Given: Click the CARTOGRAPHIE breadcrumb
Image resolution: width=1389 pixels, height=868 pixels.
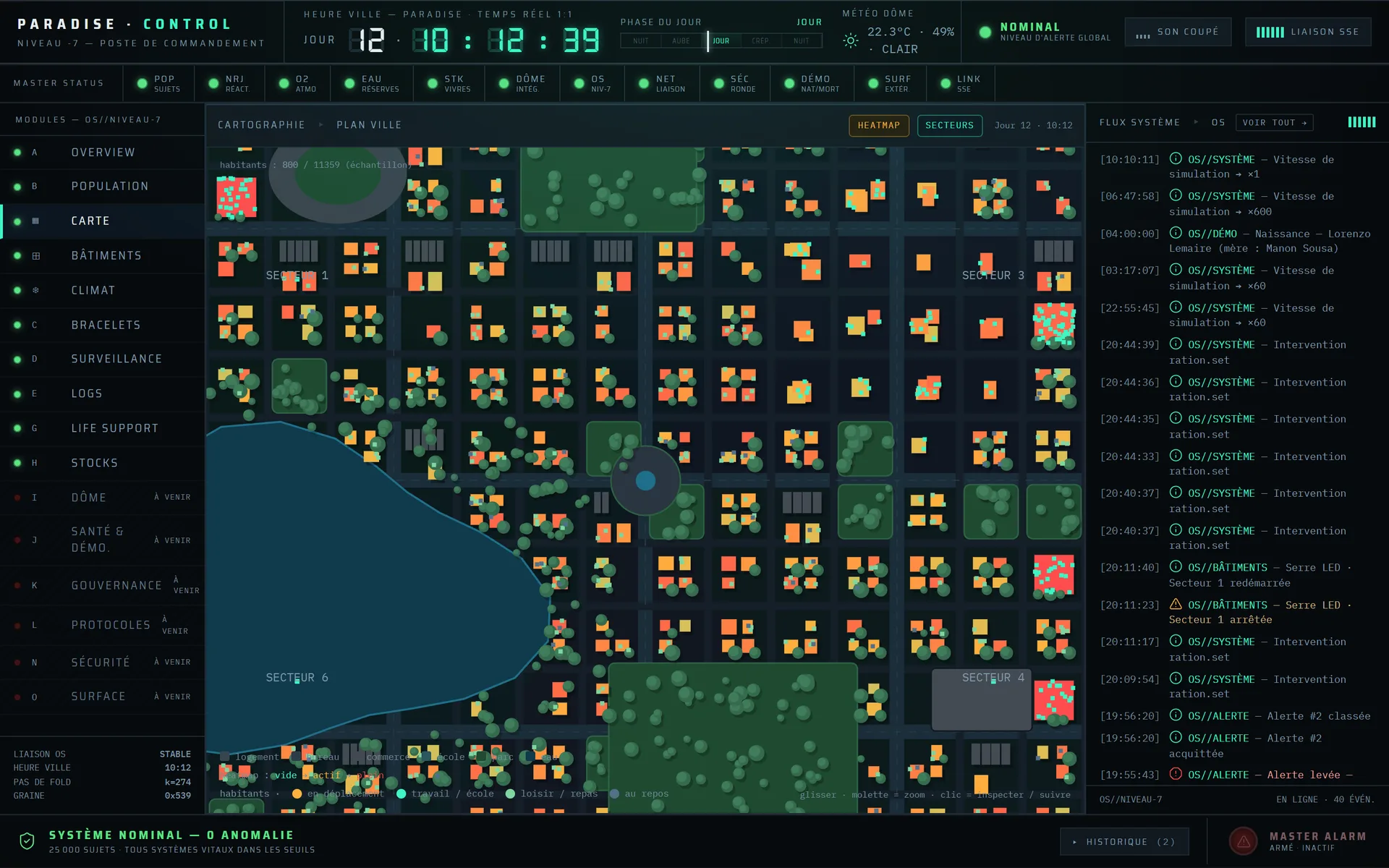Looking at the screenshot, I should pyautogui.click(x=261, y=125).
